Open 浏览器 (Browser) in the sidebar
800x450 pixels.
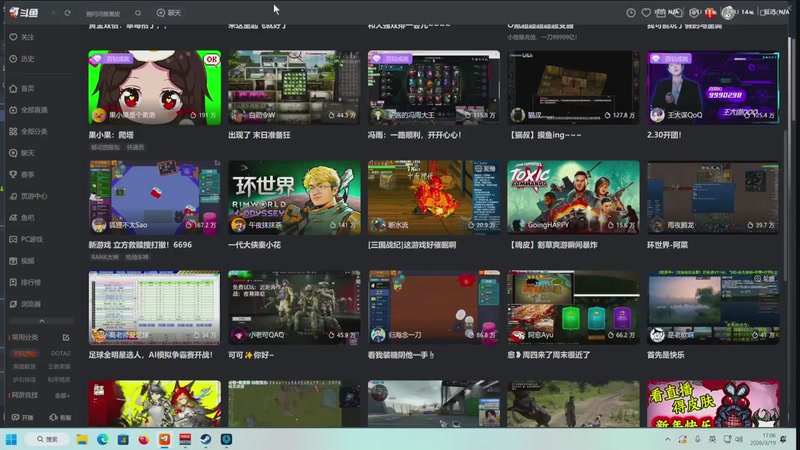[x=25, y=304]
